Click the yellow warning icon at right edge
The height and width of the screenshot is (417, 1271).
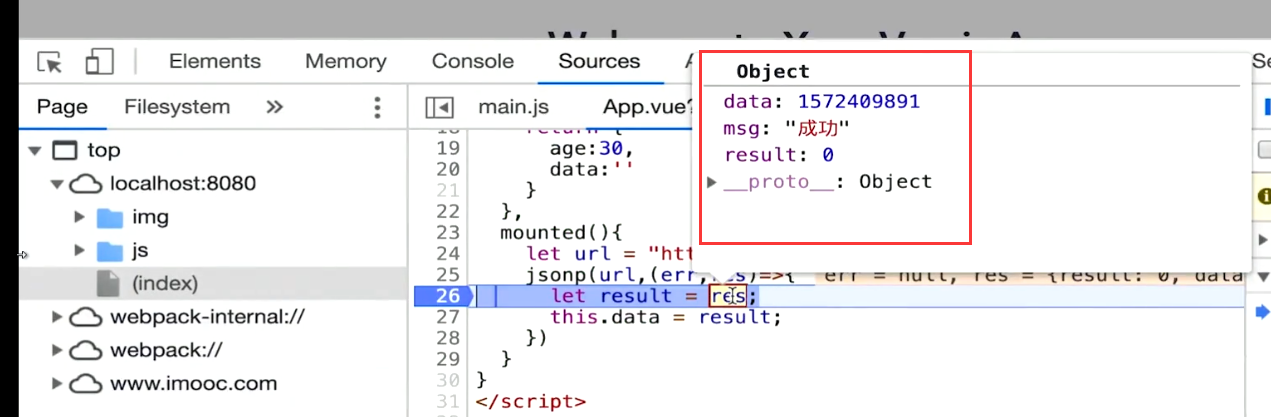pos(1263,196)
